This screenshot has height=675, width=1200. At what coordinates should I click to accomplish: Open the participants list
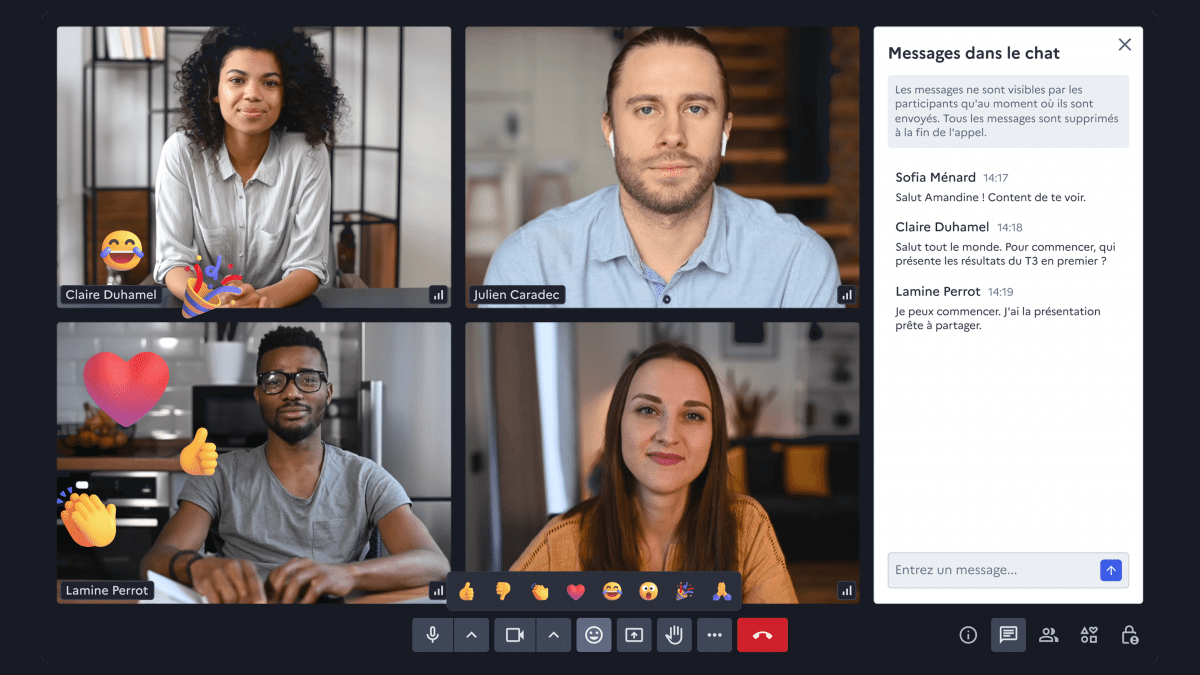pos(1048,635)
